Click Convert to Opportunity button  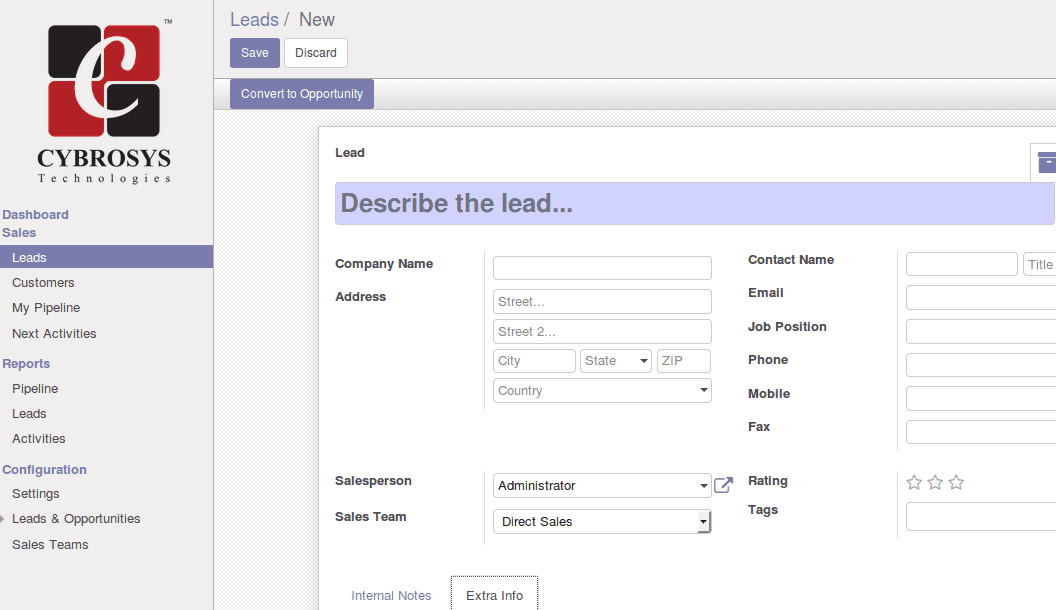click(x=302, y=94)
